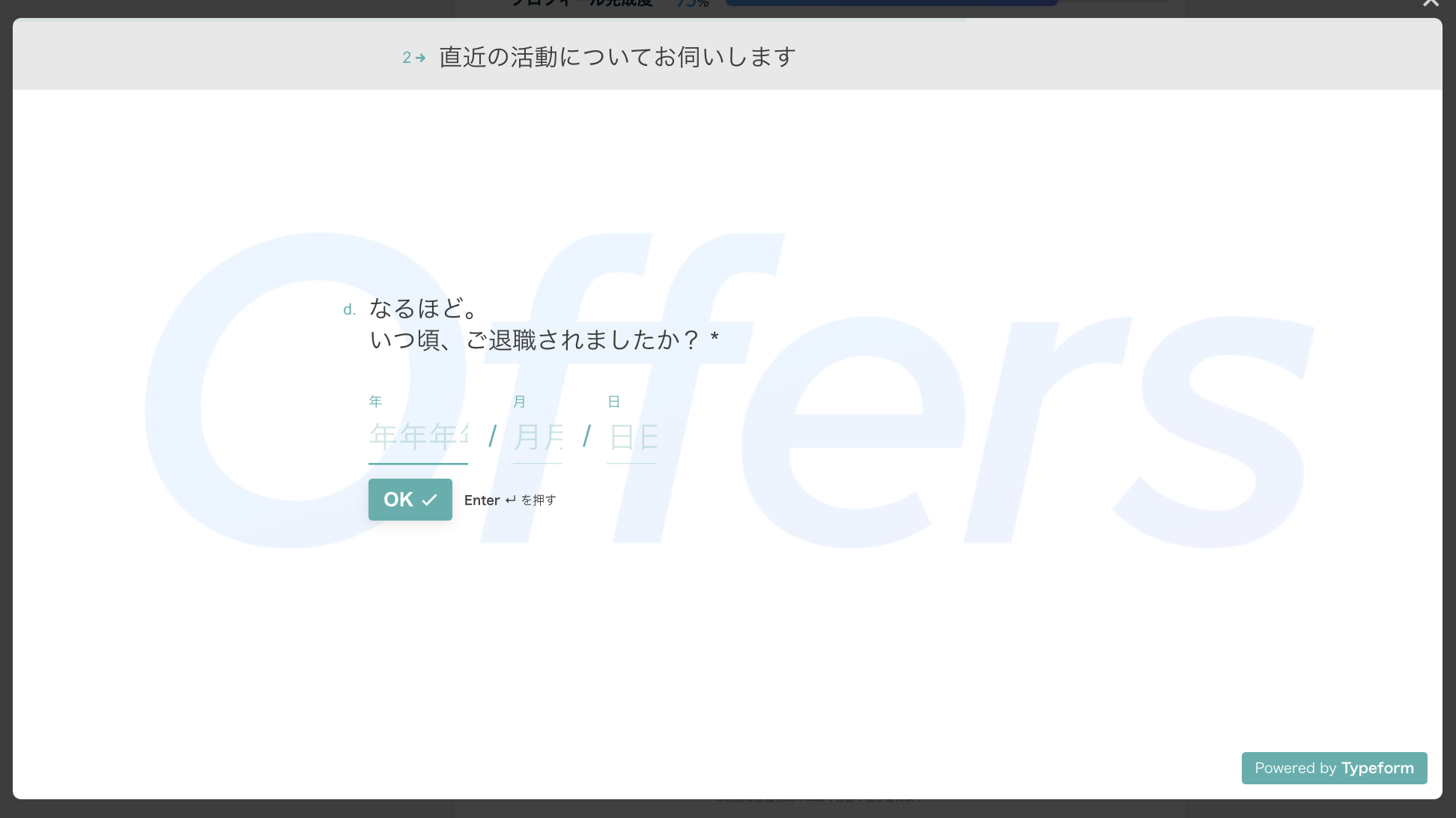The height and width of the screenshot is (818, 1456).
Task: Close the survey modal with the X
Action: (1431, 3)
